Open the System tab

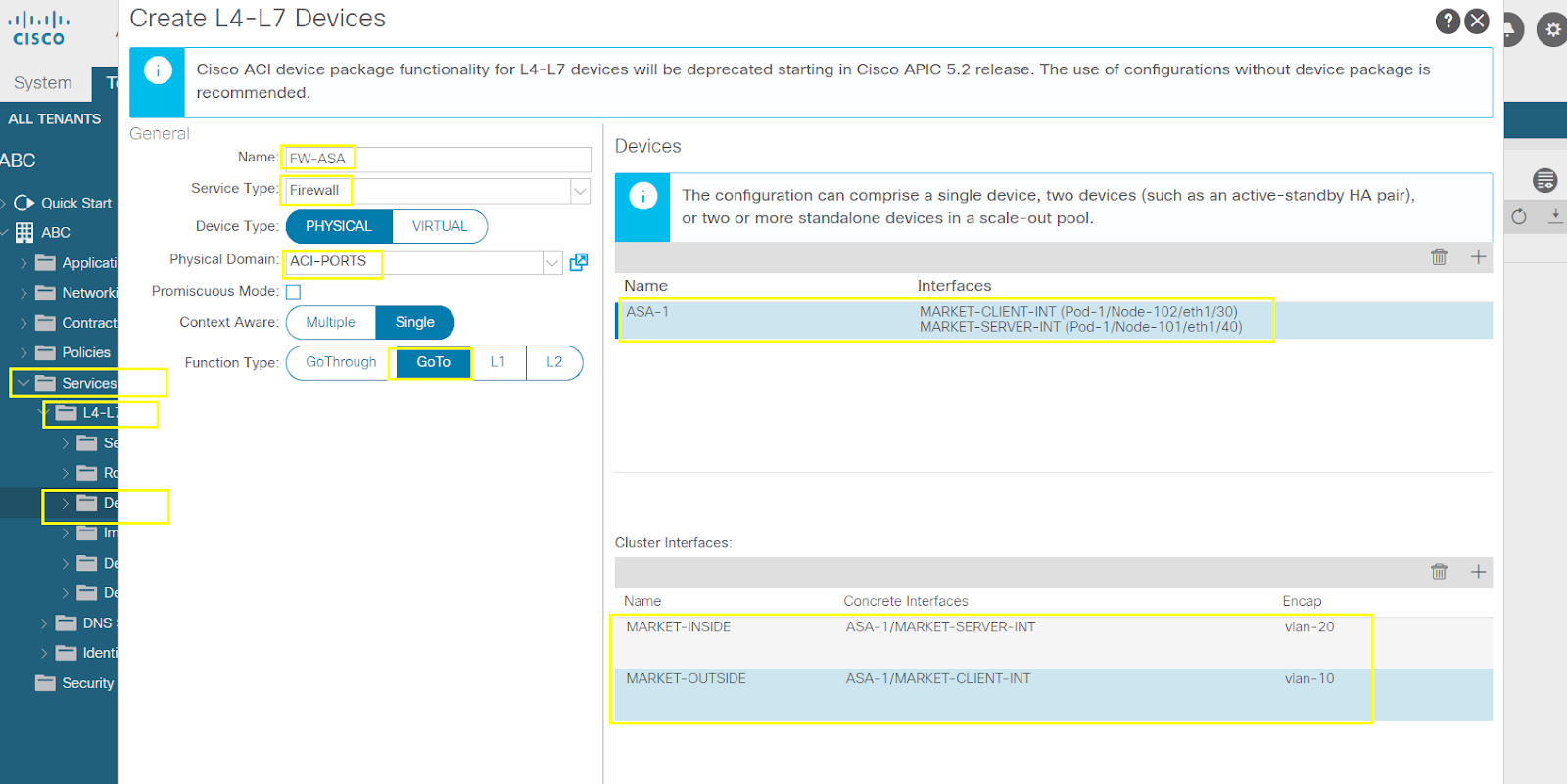click(x=43, y=83)
